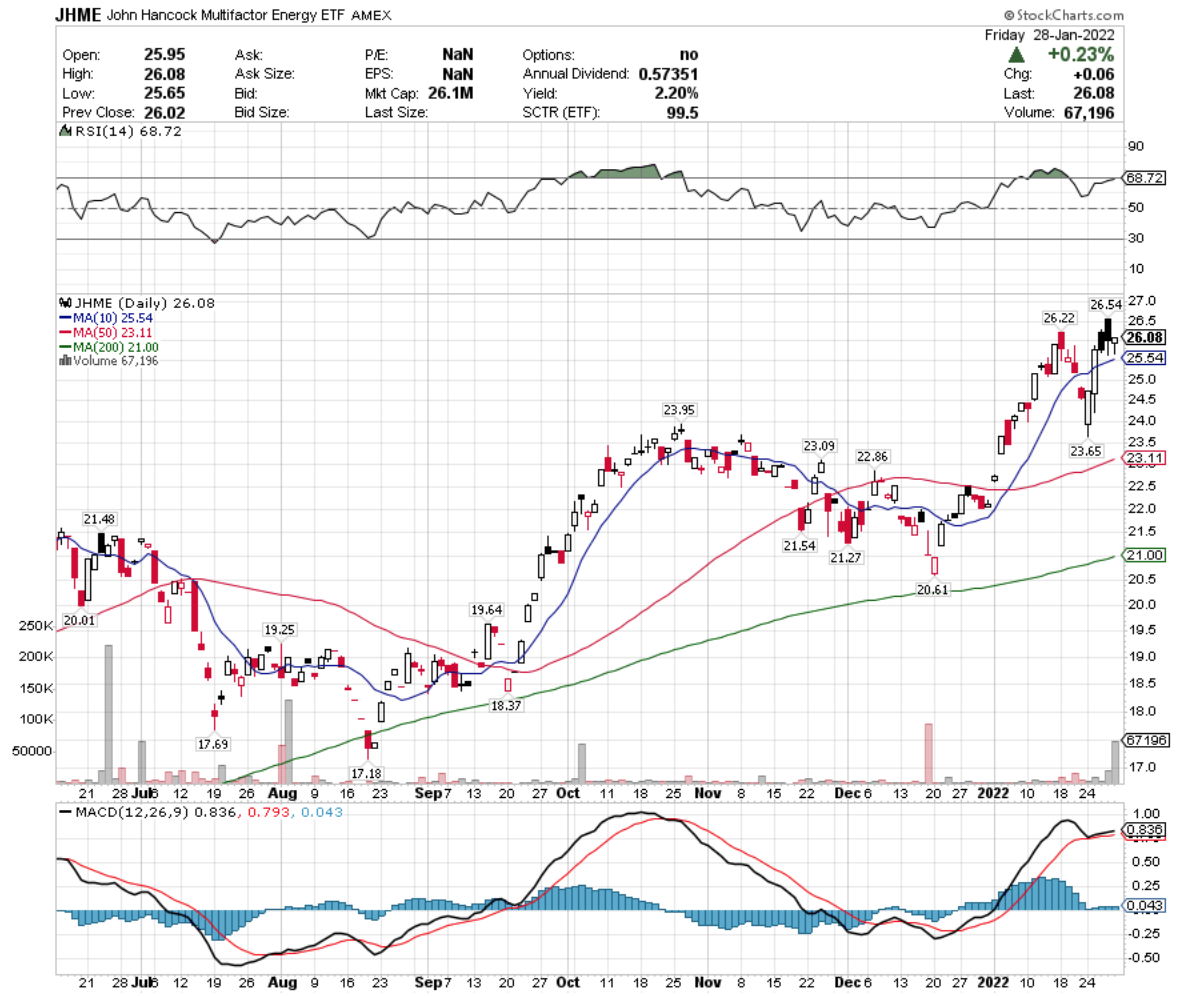Click the 26.22 high price annotation
1178x996 pixels.
pos(1059,318)
